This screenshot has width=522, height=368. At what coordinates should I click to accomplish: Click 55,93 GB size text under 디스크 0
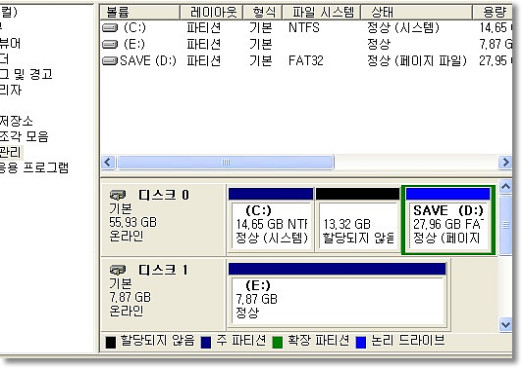(x=133, y=222)
